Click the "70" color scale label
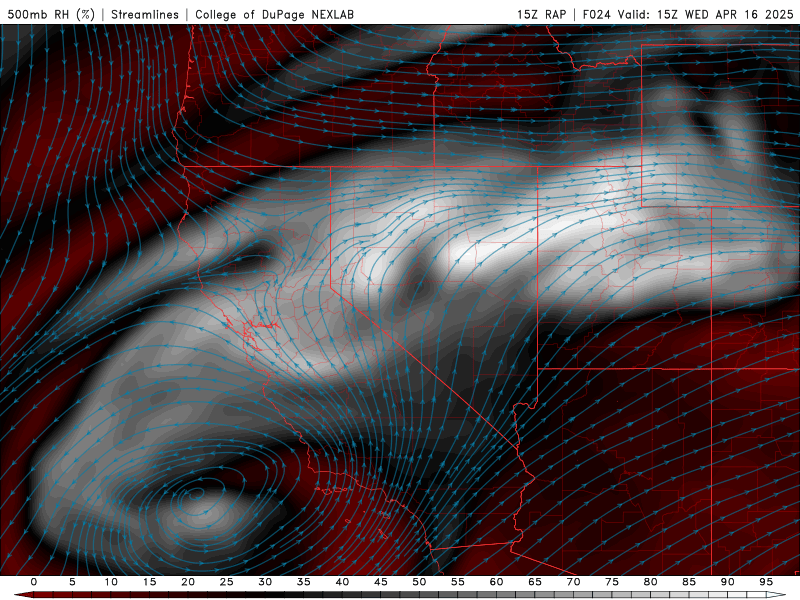Screen dimensions: 800x600 pyautogui.click(x=573, y=582)
